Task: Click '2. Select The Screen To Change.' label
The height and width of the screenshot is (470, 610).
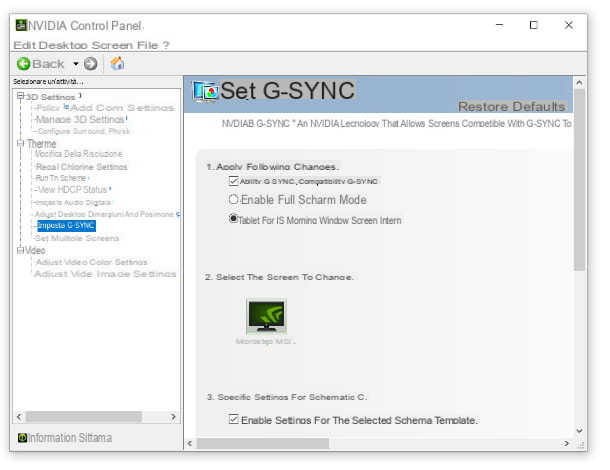Action: coord(279,277)
